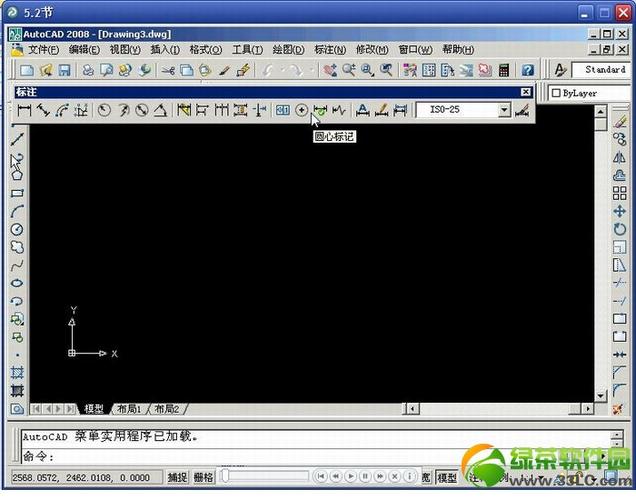Select the Dimension Break tool

click(x=259, y=110)
